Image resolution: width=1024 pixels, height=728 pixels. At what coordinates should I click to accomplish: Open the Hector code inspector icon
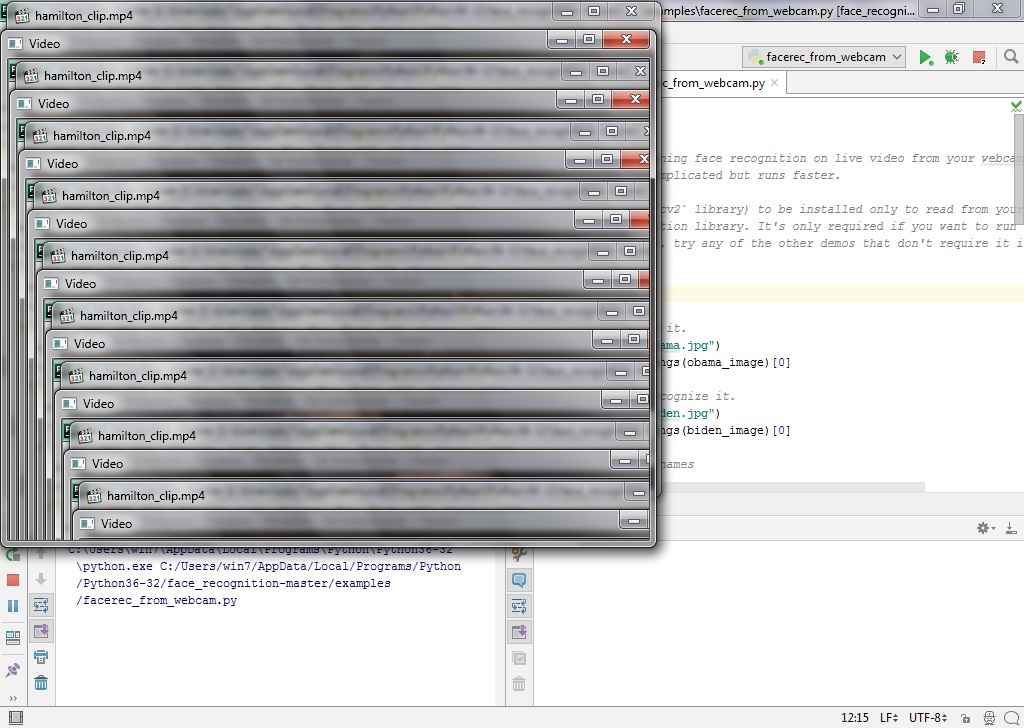[989, 718]
